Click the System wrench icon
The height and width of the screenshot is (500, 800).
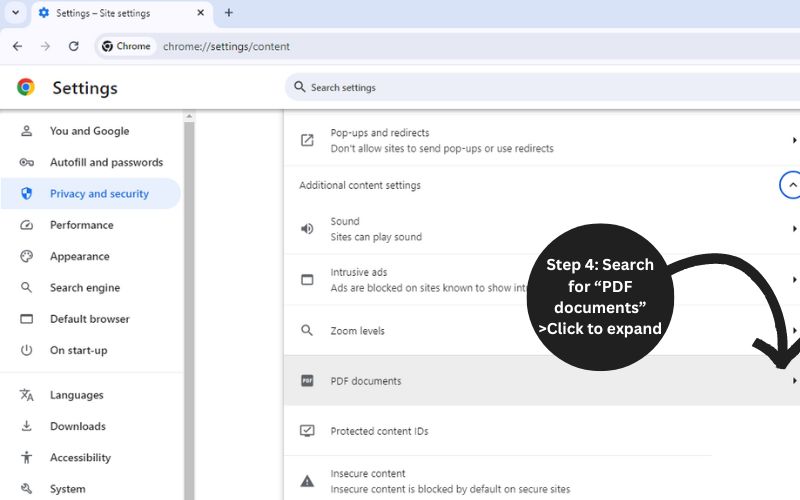coord(27,489)
